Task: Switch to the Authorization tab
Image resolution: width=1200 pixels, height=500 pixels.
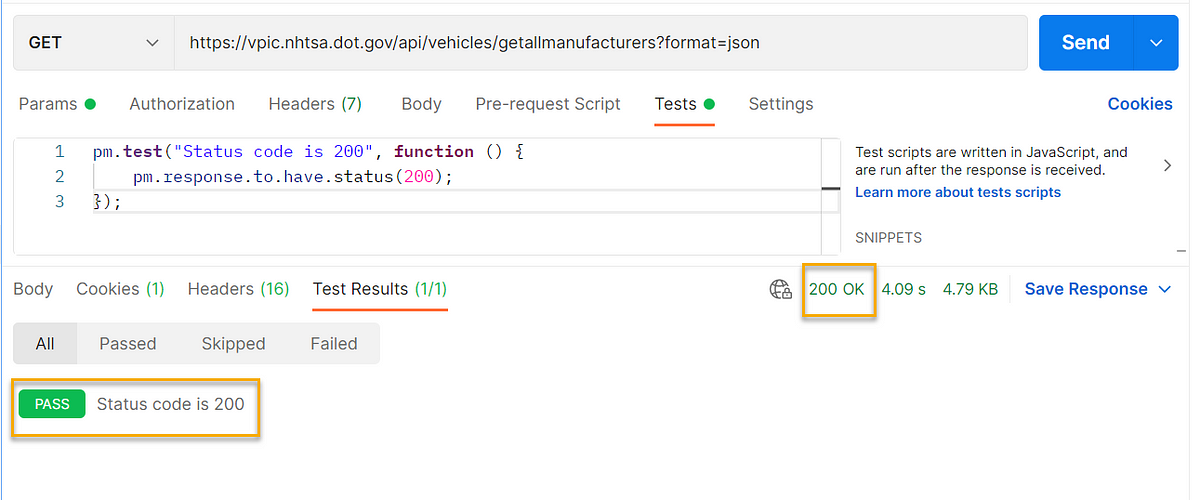Action: (182, 104)
